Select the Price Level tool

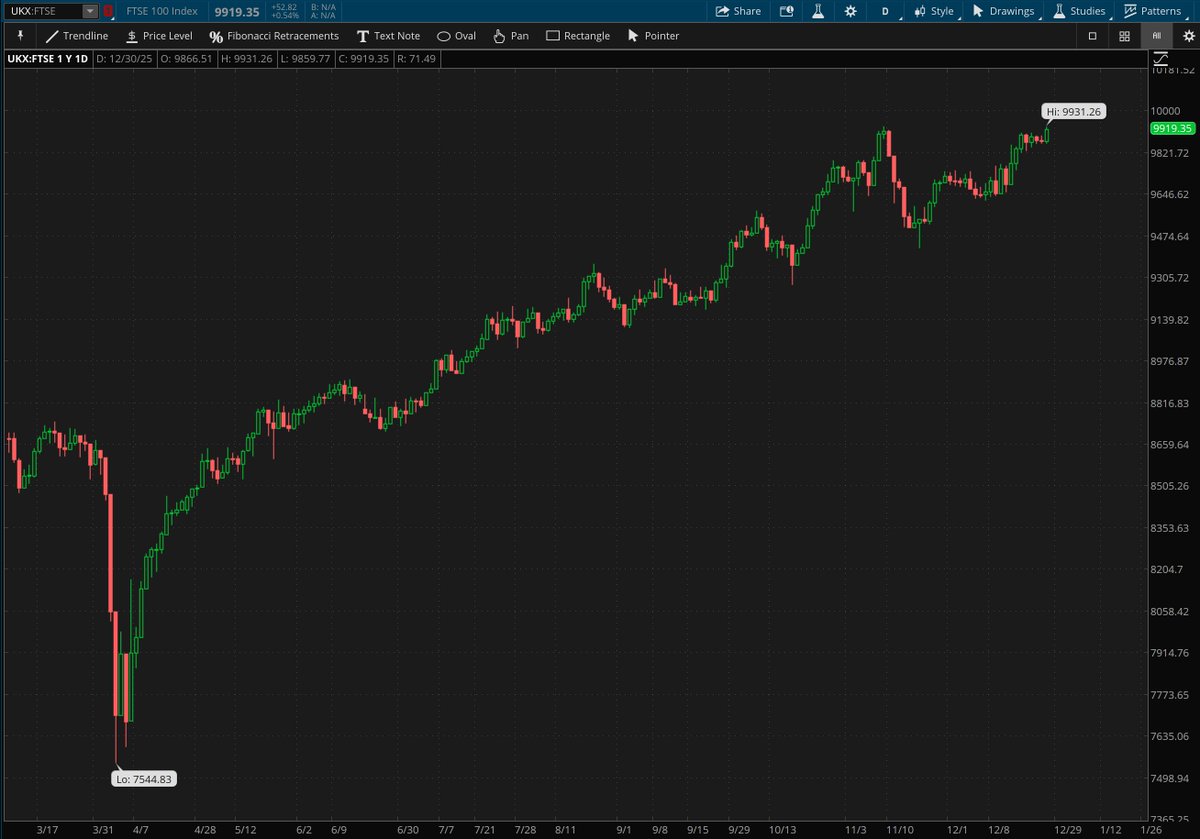click(160, 35)
